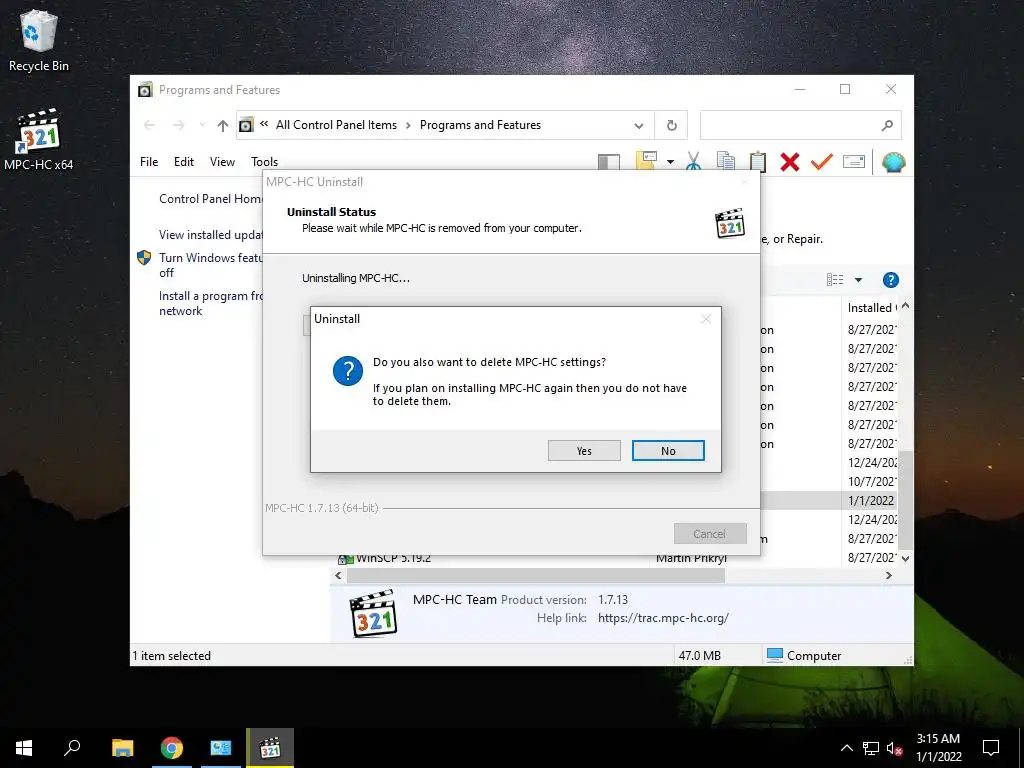Open recent locations dropdown arrow

click(202, 125)
